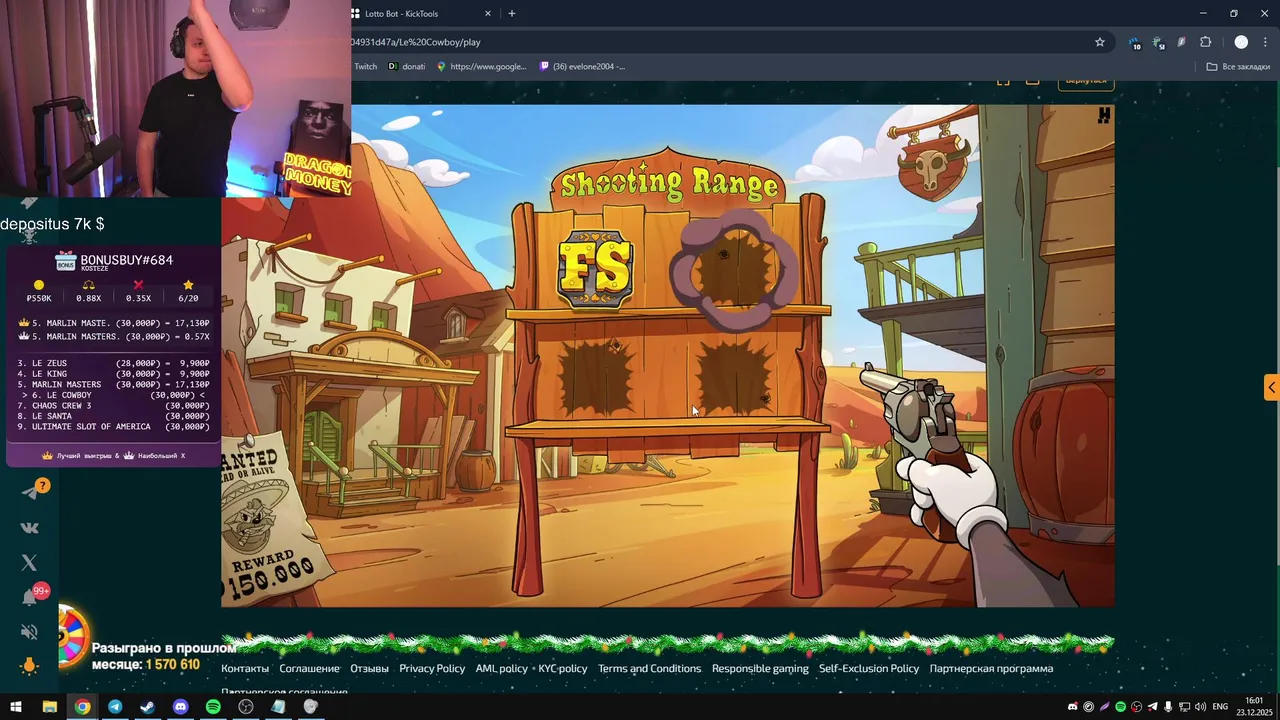
Task: Open the Chrome profile avatar
Action: coord(1241,42)
